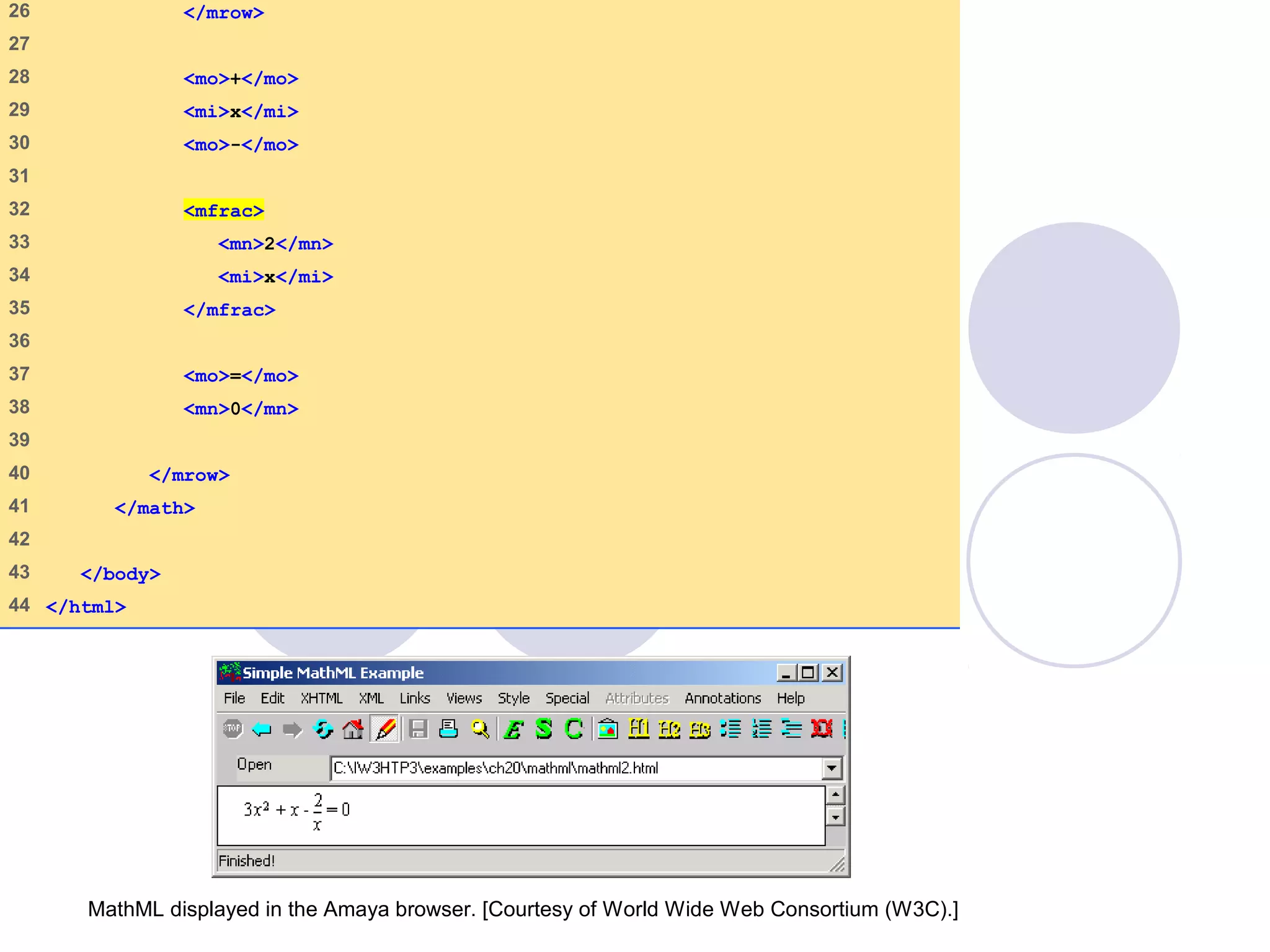Minimize the Simple MathML Example window

point(786,672)
